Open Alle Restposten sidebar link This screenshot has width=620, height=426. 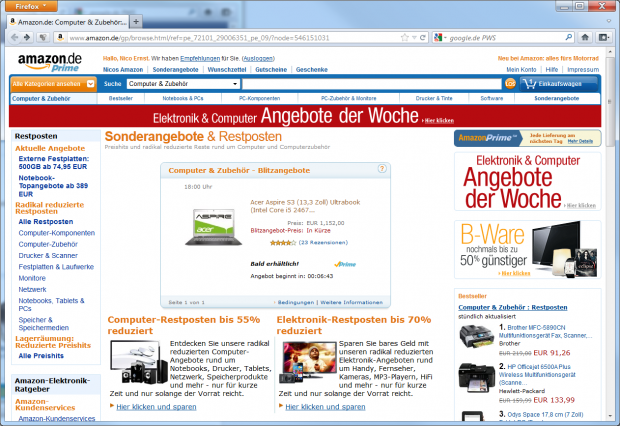[46, 222]
